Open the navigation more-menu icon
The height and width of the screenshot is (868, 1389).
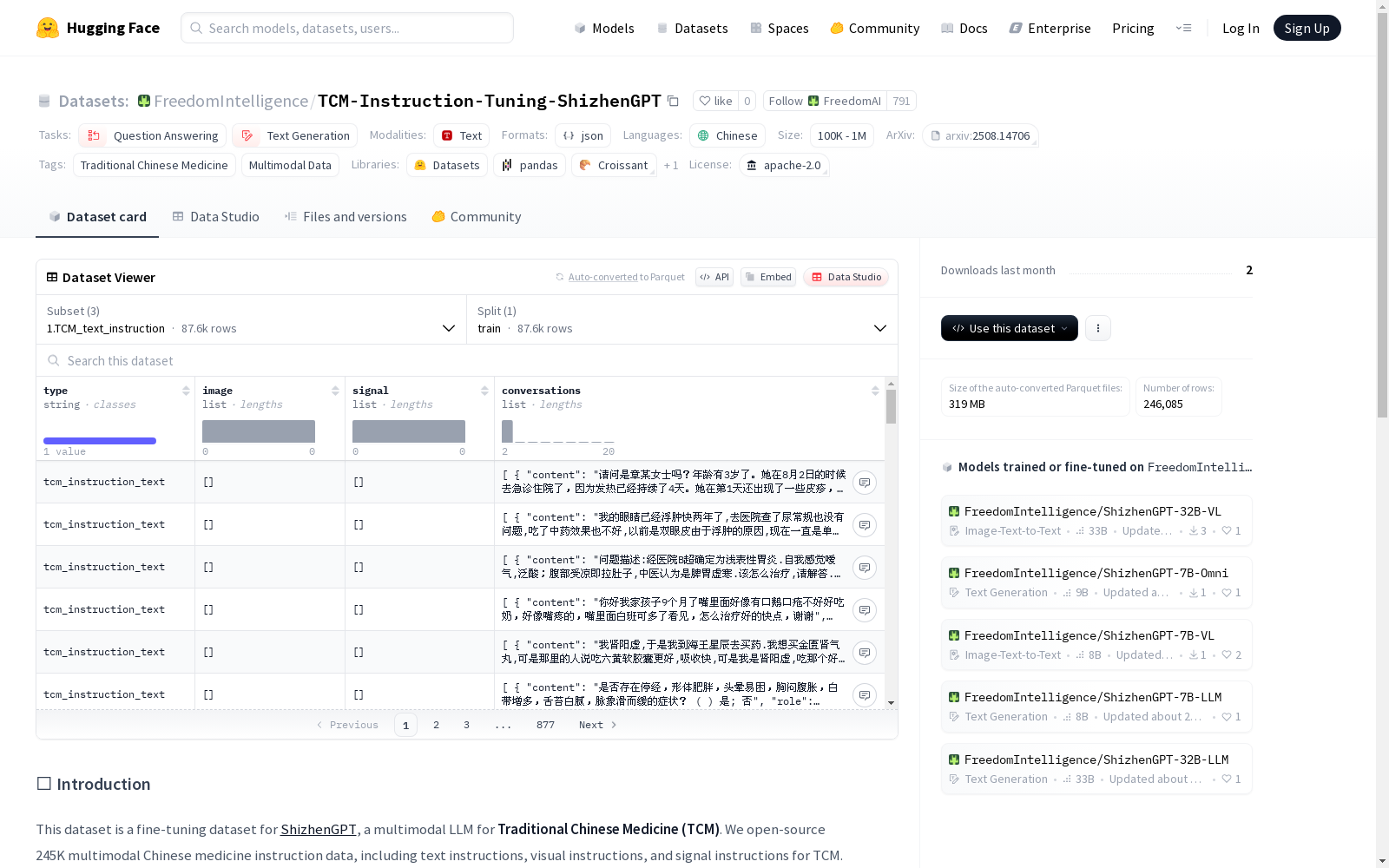(1183, 28)
